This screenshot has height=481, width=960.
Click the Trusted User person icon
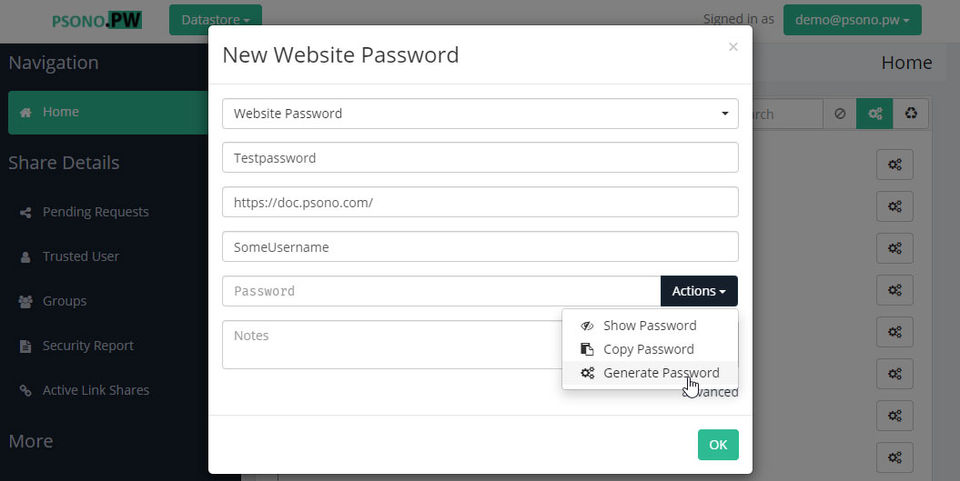pyautogui.click(x=25, y=257)
